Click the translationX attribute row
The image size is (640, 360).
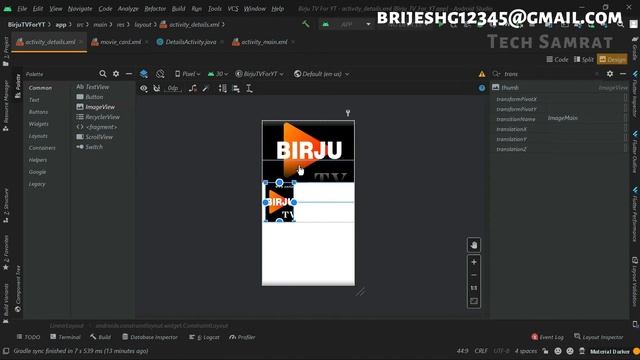559,129
